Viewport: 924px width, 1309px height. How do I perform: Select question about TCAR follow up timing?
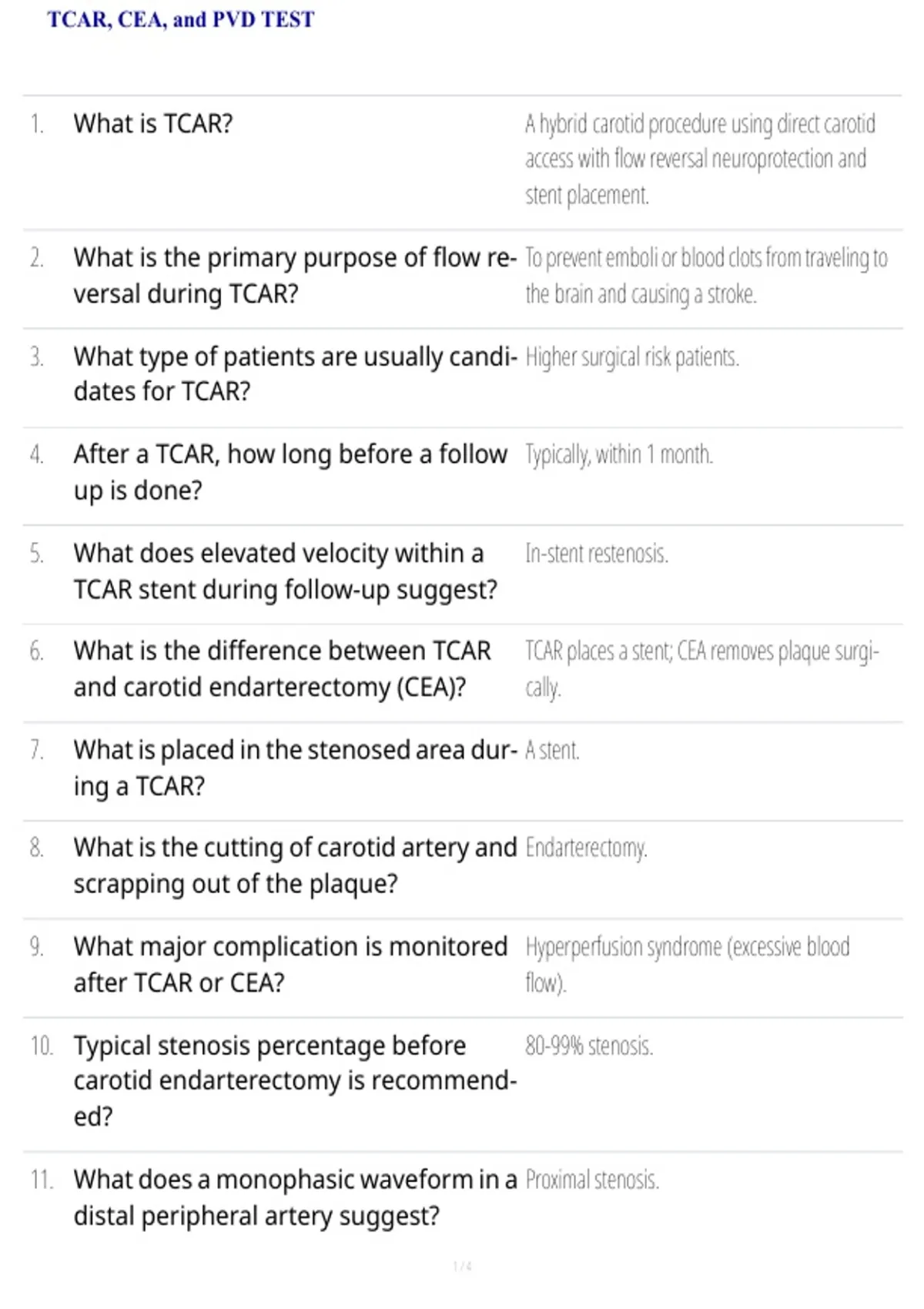click(290, 471)
